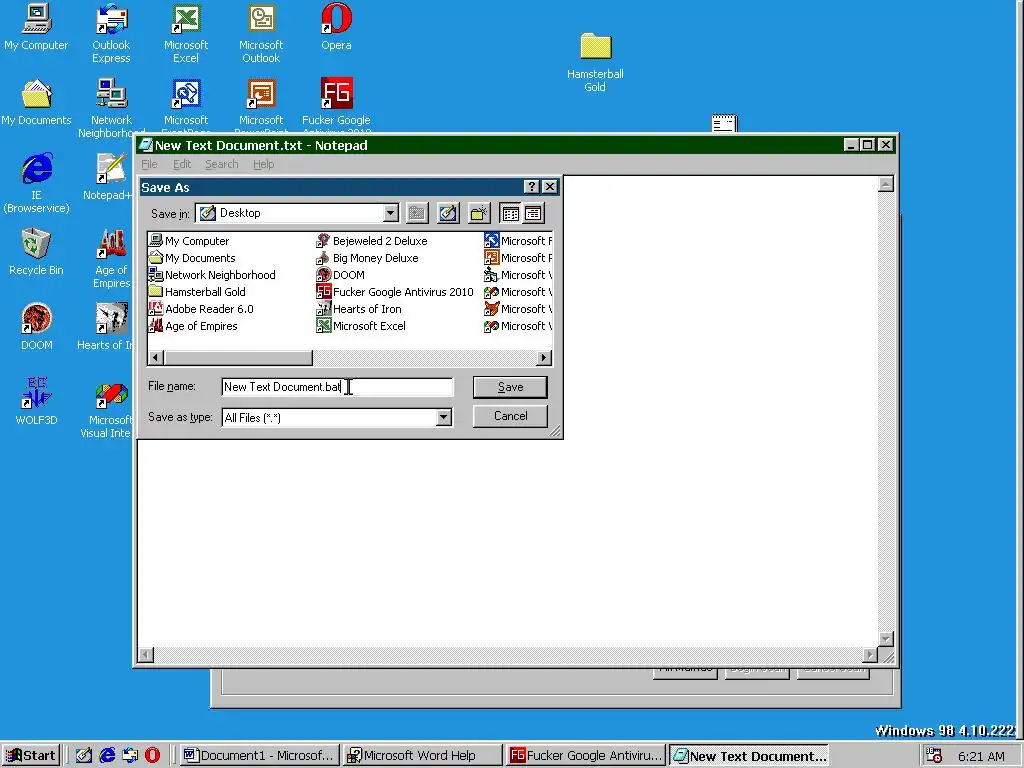Open Notepad+ desktop shortcut

(110, 177)
